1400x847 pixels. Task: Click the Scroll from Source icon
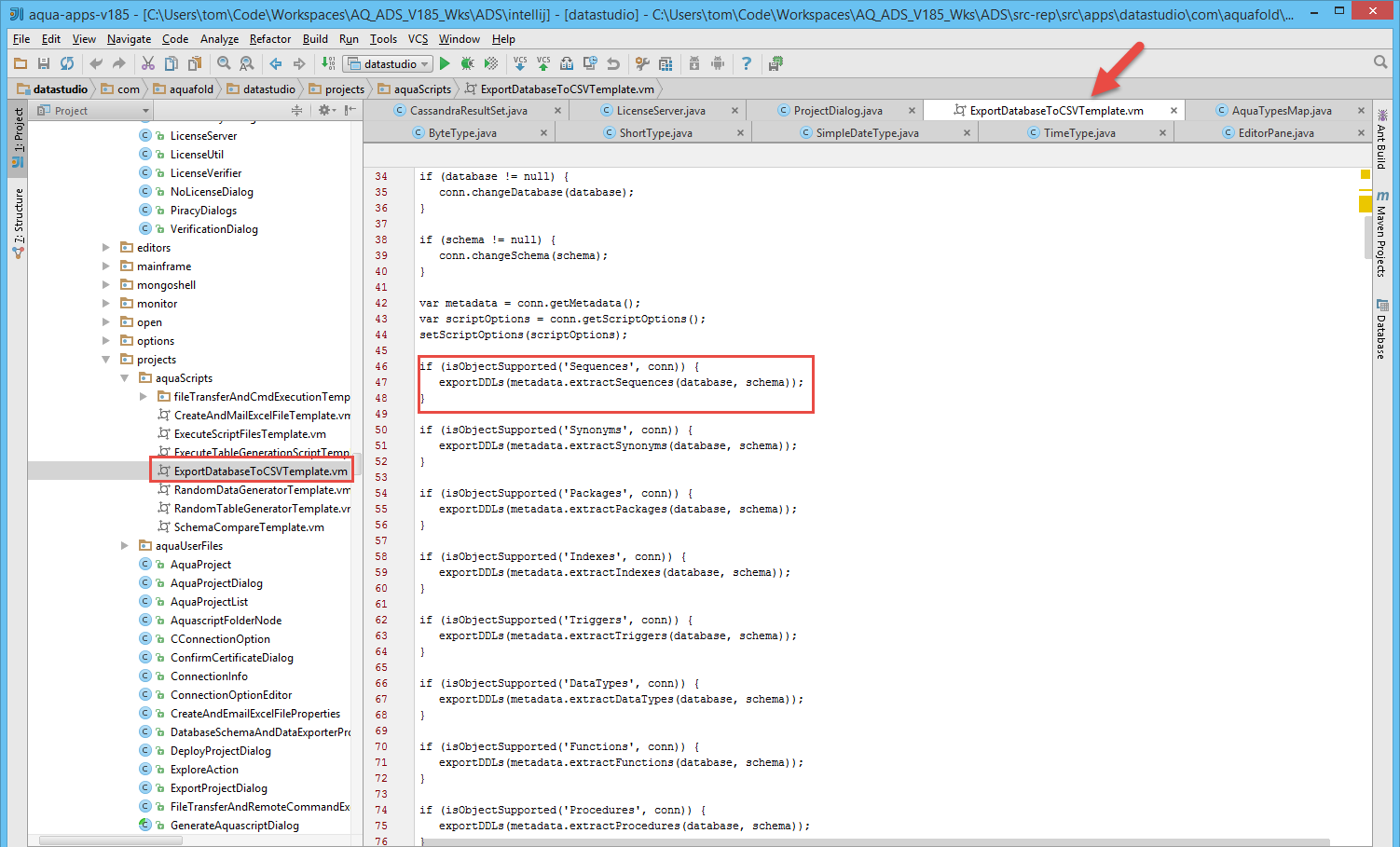point(296,110)
